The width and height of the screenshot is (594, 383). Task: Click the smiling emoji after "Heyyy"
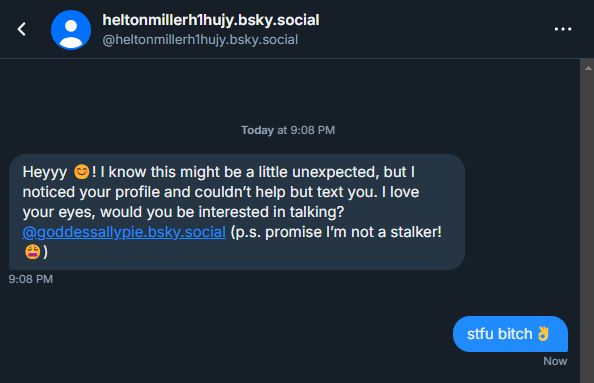tap(81, 172)
